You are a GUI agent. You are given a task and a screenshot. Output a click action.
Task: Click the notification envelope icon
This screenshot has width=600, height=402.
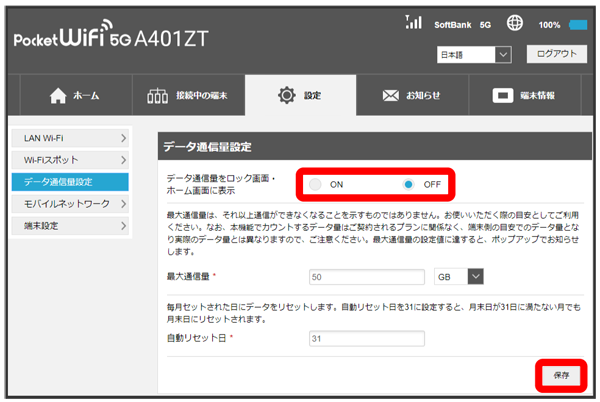tap(392, 96)
